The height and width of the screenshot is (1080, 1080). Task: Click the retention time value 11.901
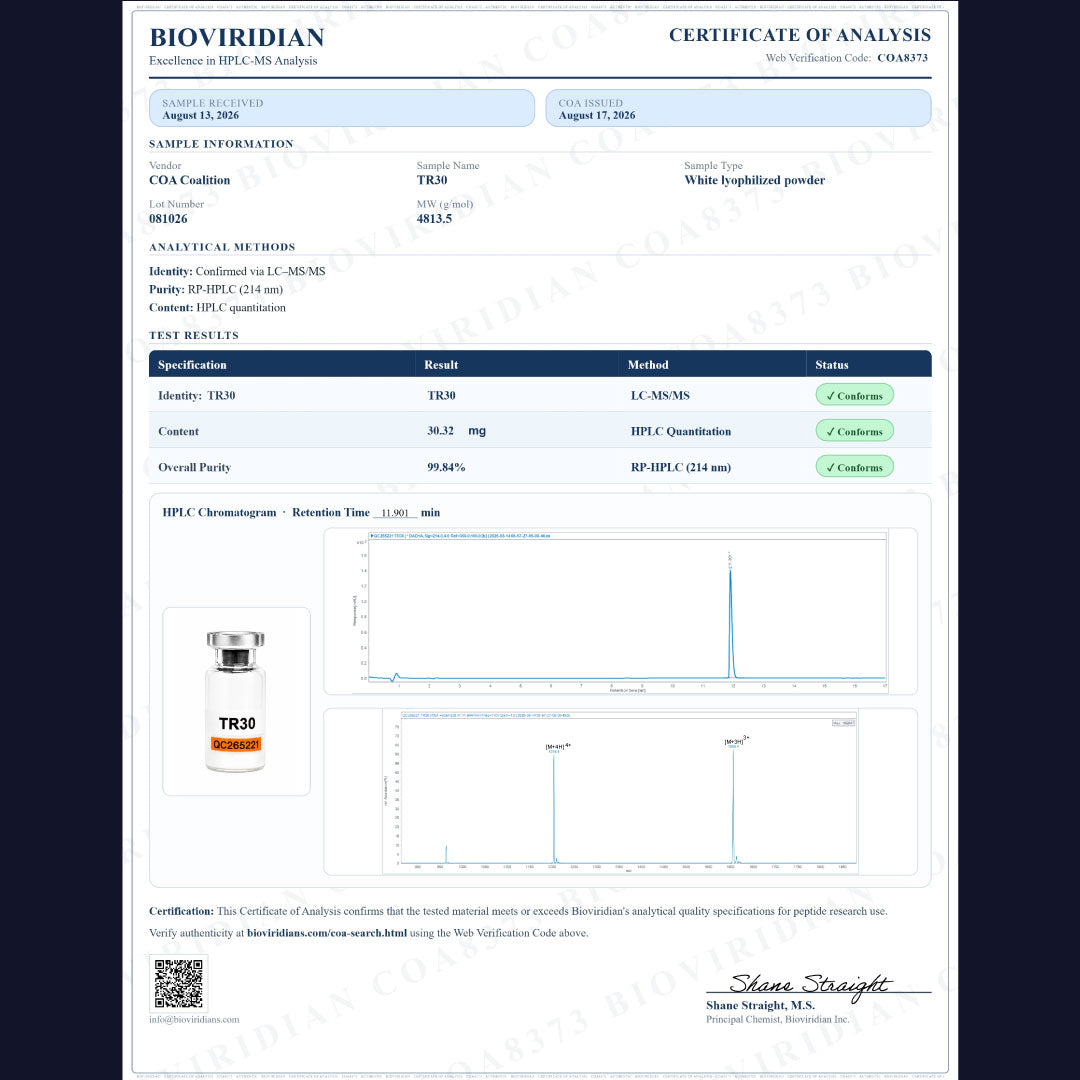pyautogui.click(x=395, y=513)
